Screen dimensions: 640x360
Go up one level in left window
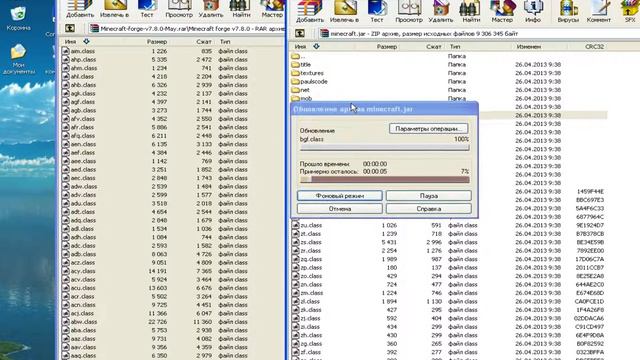pyautogui.click(x=70, y=28)
